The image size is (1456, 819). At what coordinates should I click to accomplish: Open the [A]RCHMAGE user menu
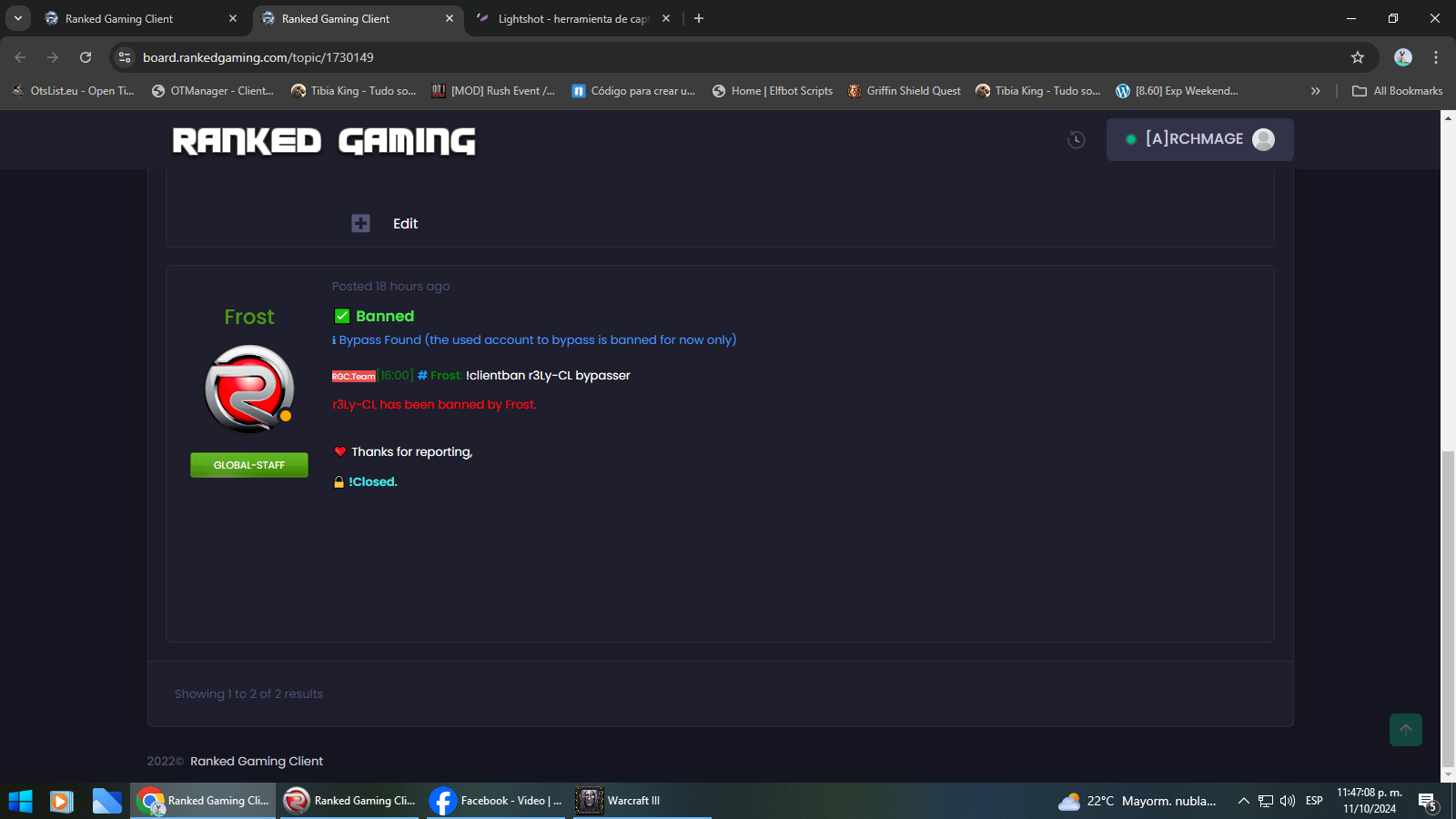[1199, 139]
